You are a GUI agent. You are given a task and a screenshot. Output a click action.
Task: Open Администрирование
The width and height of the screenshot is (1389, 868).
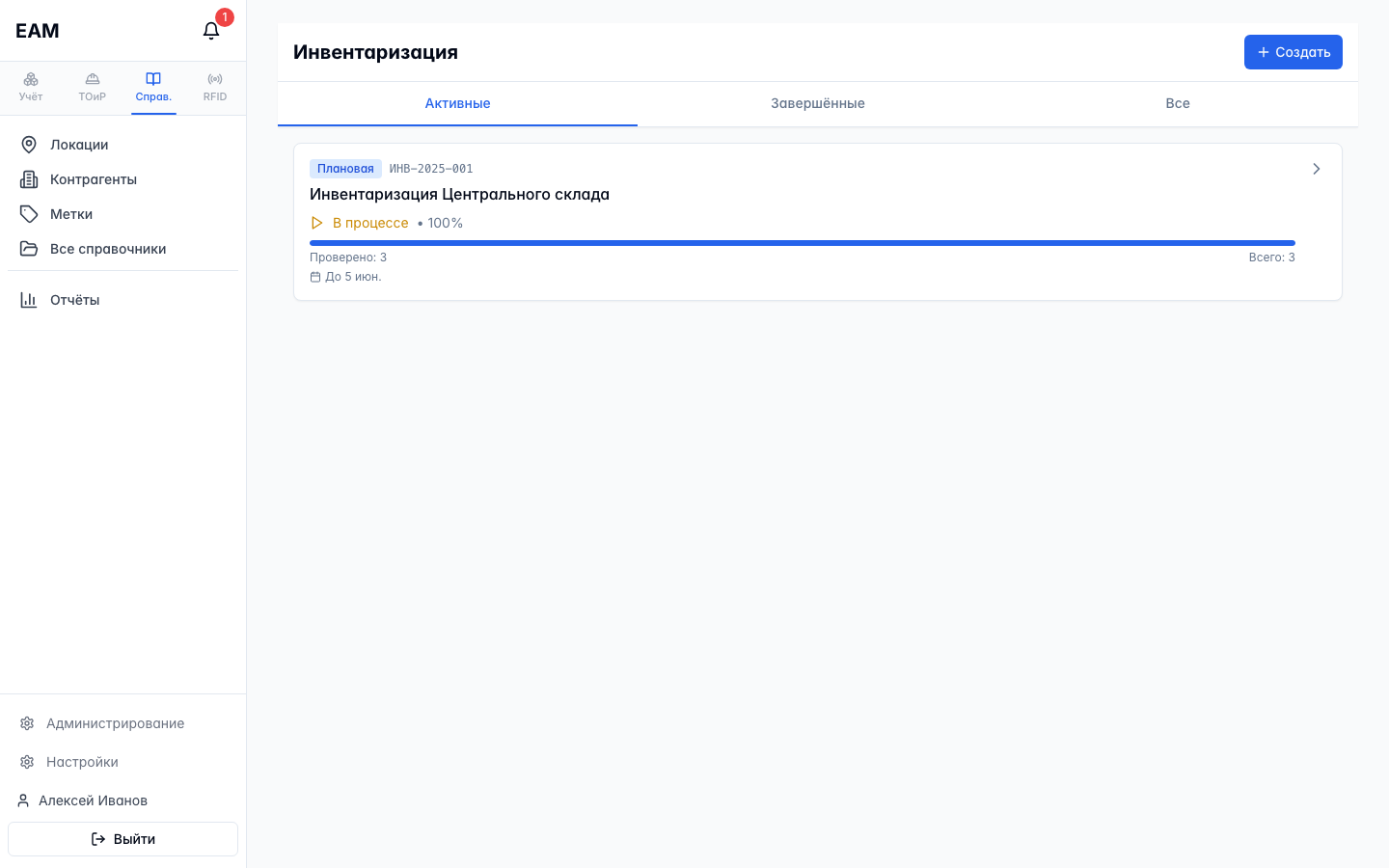pos(123,723)
